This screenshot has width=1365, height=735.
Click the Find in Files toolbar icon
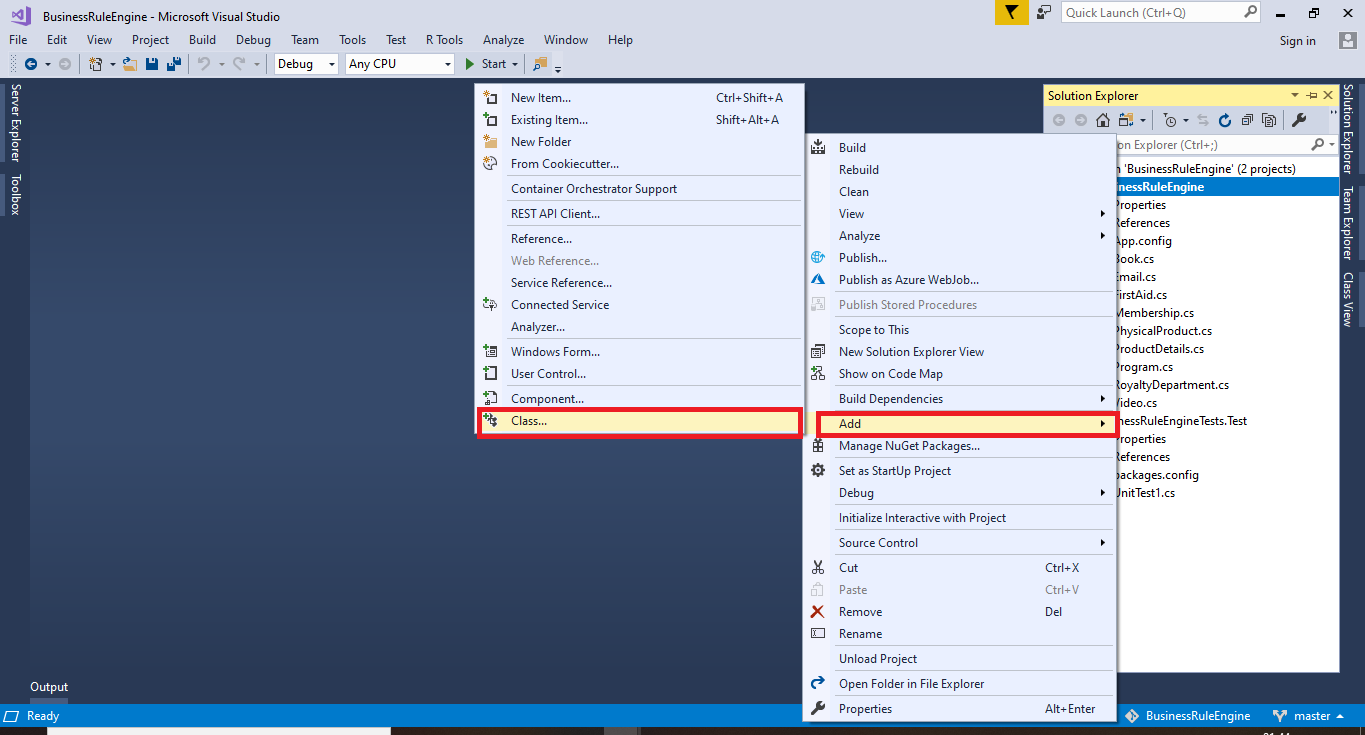pyautogui.click(x=540, y=64)
